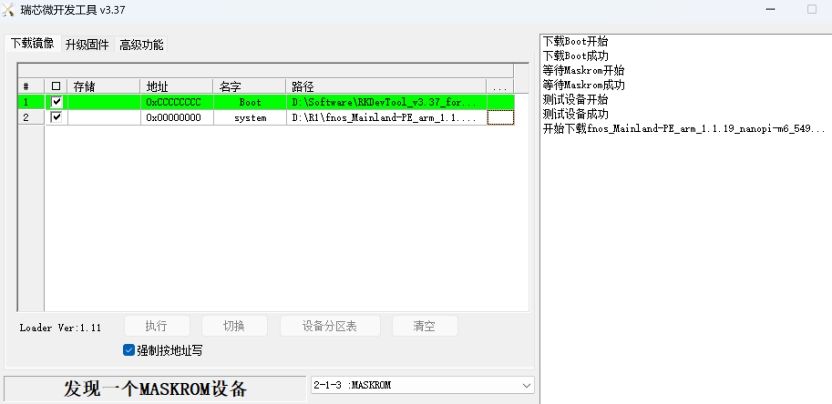Click the RKDevTool app icon in title bar
Image resolution: width=832 pixels, height=404 pixels.
coord(10,10)
